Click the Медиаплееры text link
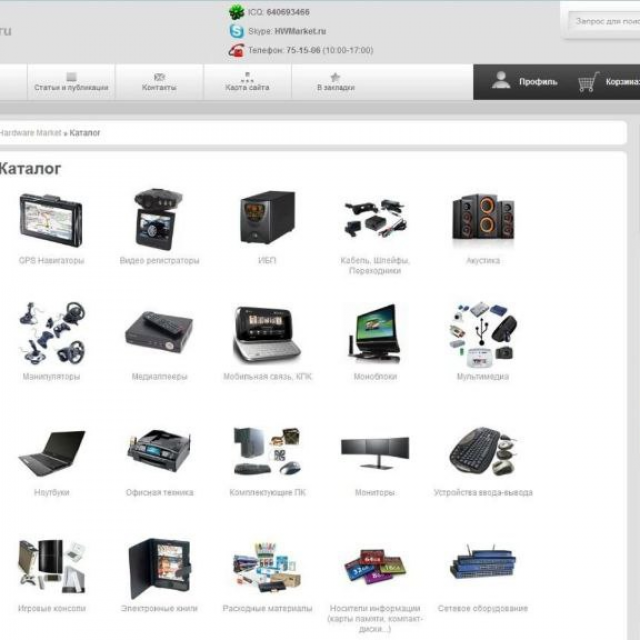 (x=159, y=376)
